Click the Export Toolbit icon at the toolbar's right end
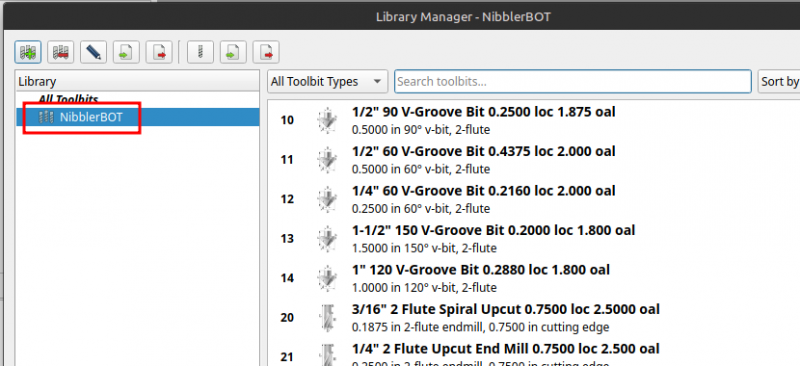Screen dimensions: 800x366 266,52
